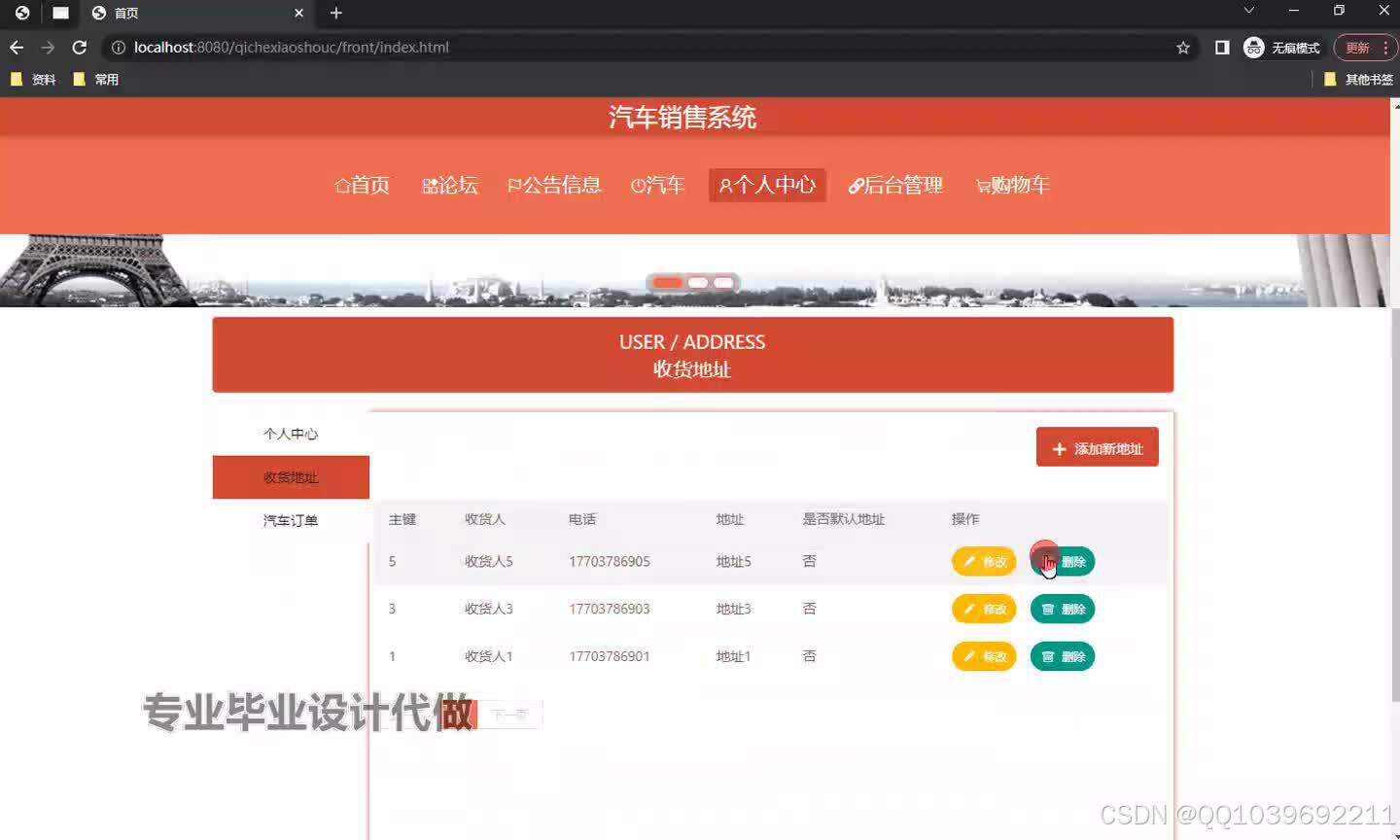1400x840 pixels.
Task: Toggle the browser side panel icon
Action: pos(1222,48)
